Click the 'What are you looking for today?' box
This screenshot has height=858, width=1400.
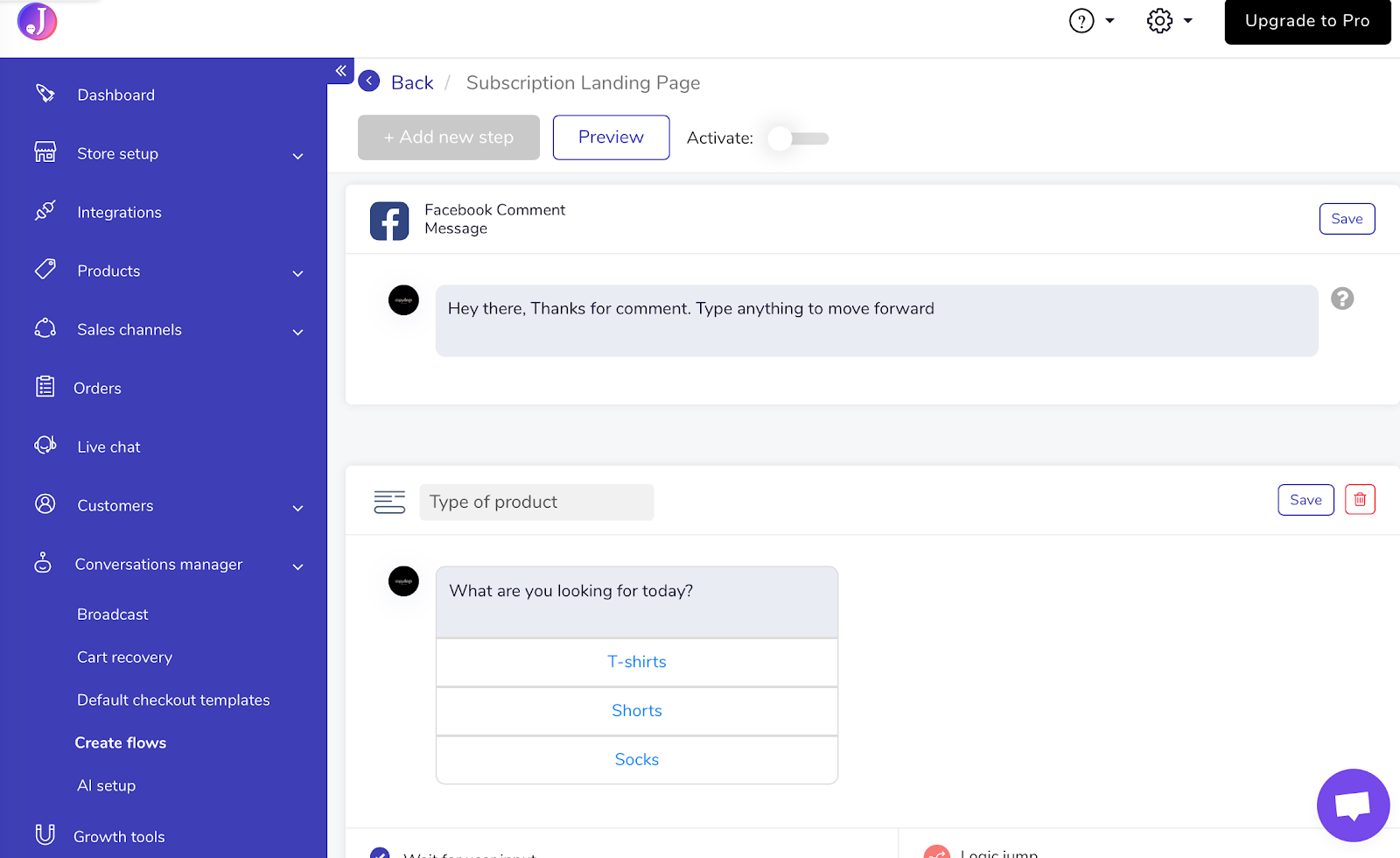click(x=637, y=602)
